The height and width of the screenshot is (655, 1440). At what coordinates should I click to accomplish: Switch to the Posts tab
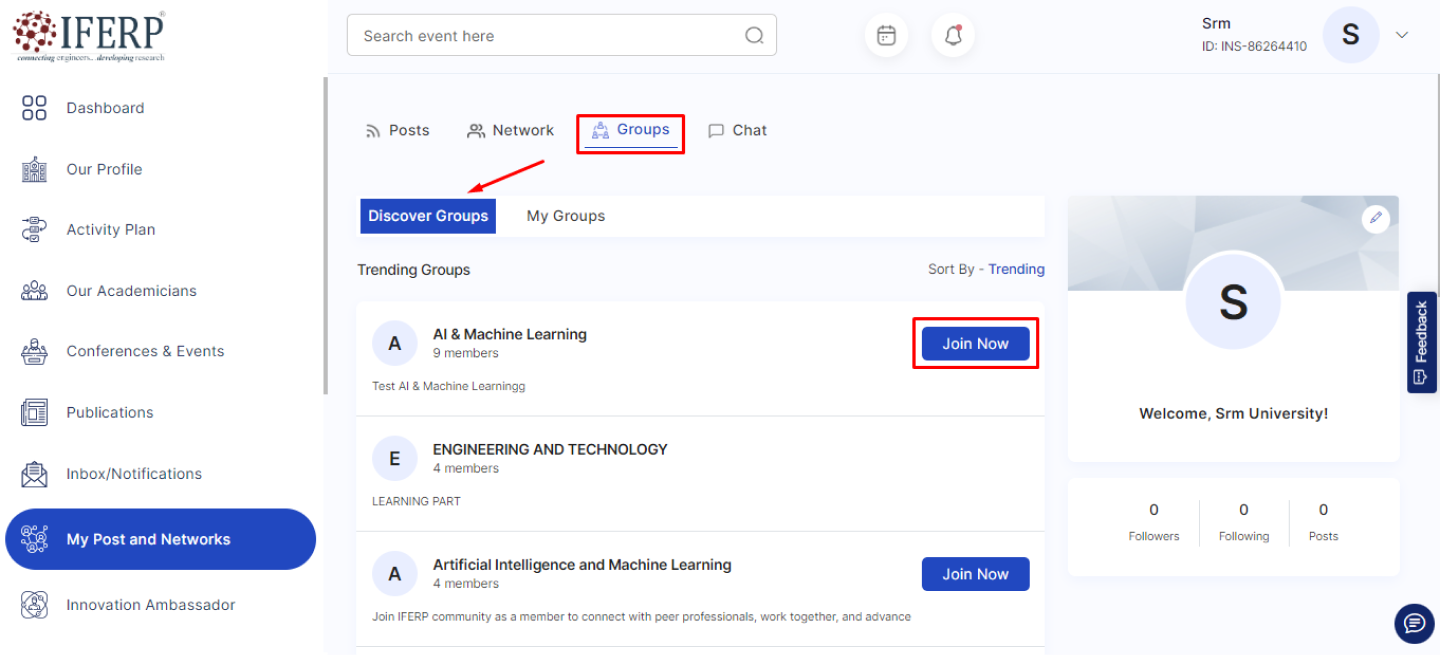[398, 130]
